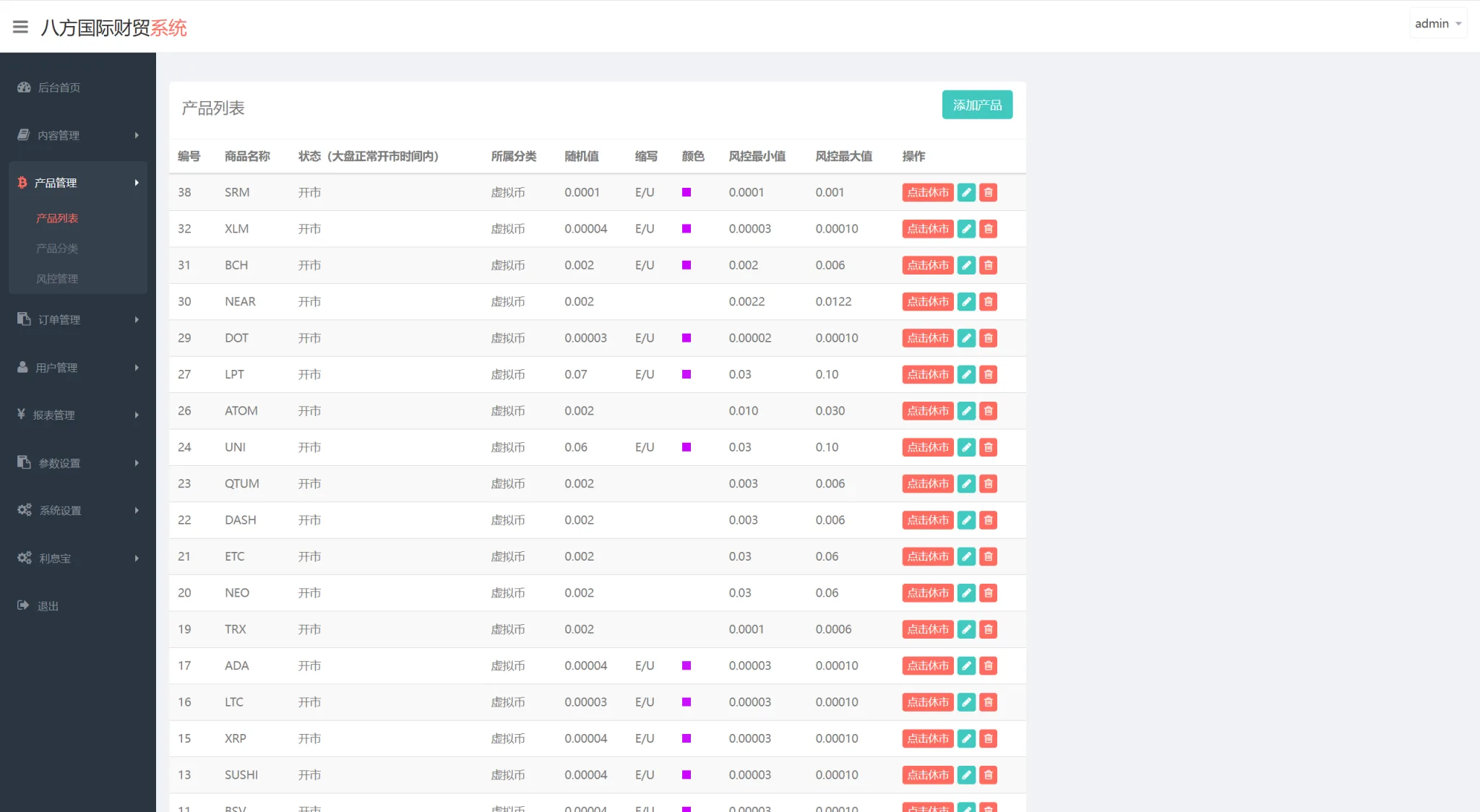Delete the XLM product with trash icon
The height and width of the screenshot is (812, 1480).
(x=988, y=229)
